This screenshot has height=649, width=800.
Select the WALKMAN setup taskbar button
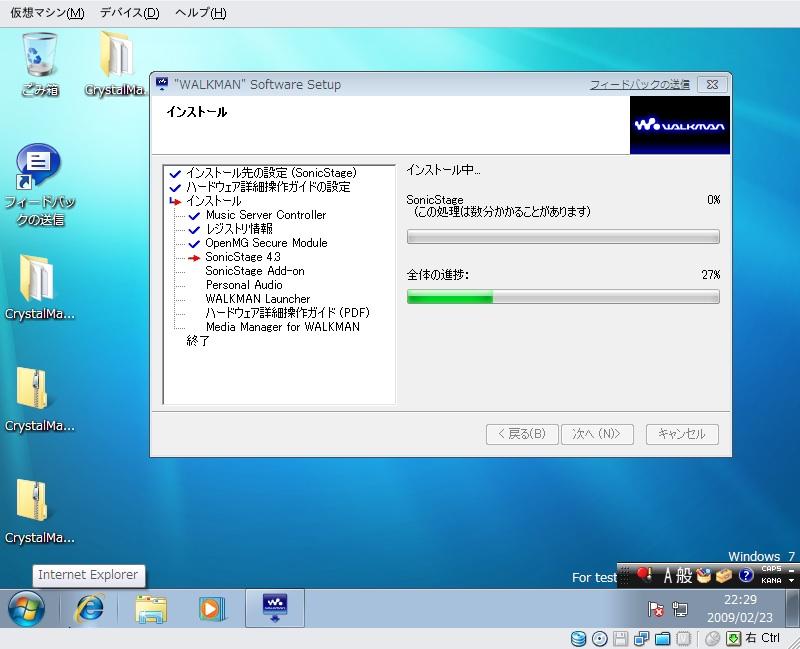pyautogui.click(x=274, y=607)
